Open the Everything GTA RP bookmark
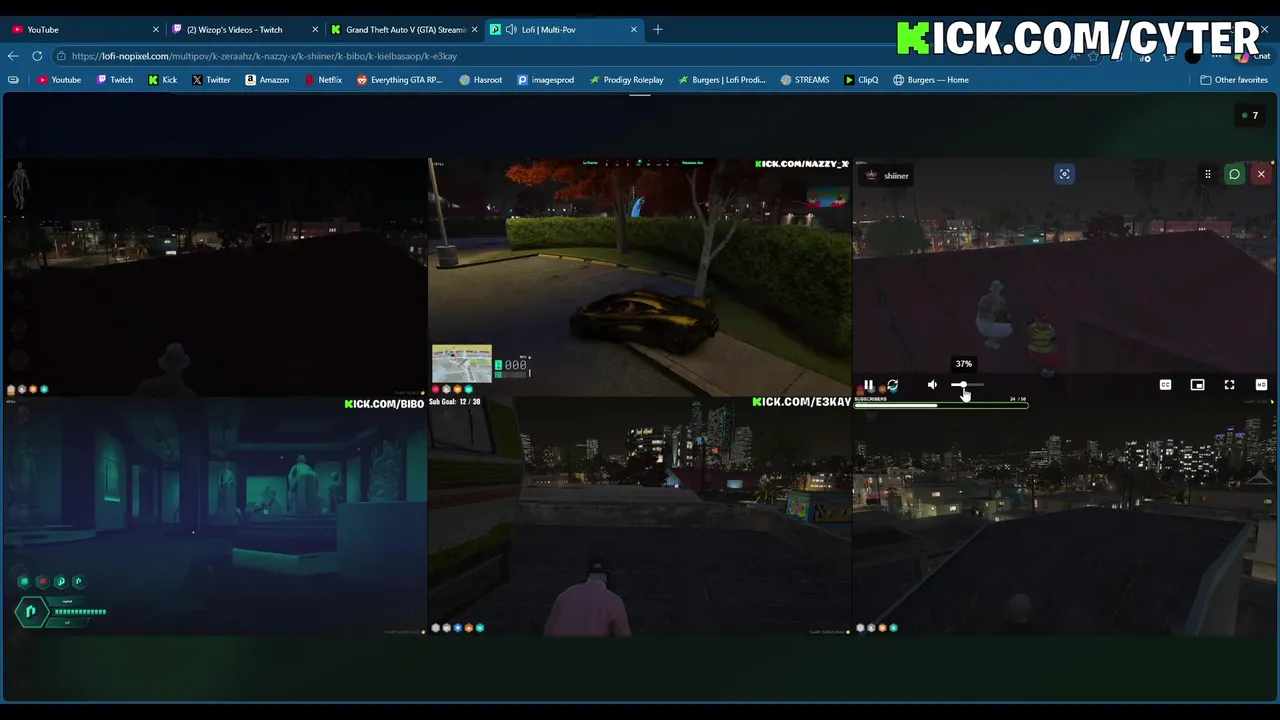Viewport: 1280px width, 720px height. [399, 80]
